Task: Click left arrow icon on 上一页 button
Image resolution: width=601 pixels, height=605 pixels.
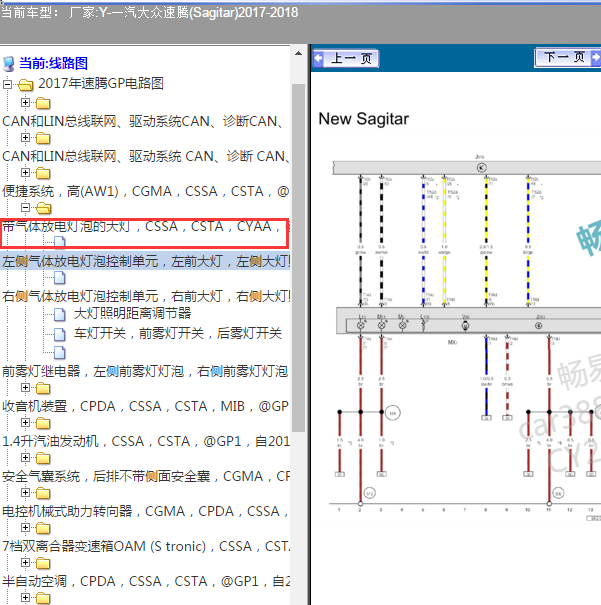Action: (318, 59)
